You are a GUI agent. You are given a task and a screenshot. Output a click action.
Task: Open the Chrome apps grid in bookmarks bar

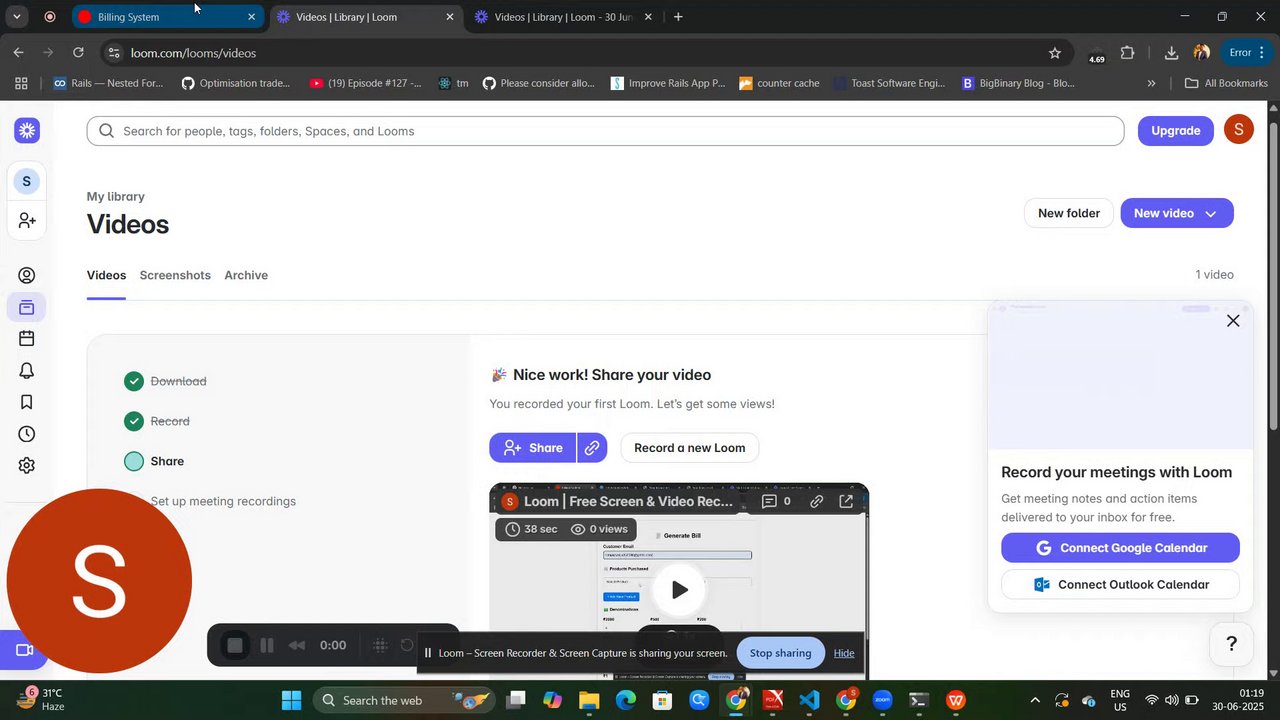tap(21, 83)
